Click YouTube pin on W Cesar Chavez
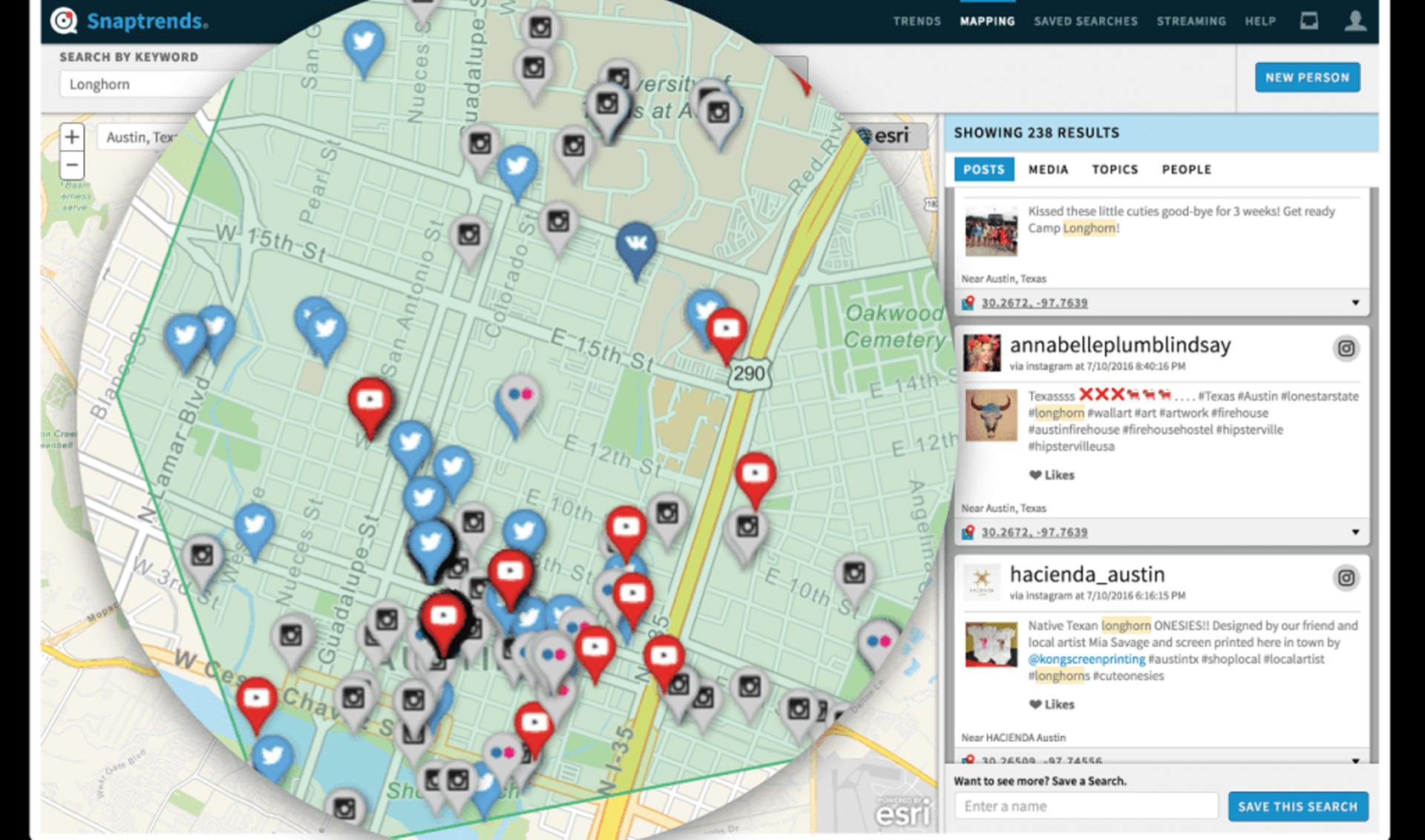Screen dimensions: 1425x840 [x=256, y=701]
